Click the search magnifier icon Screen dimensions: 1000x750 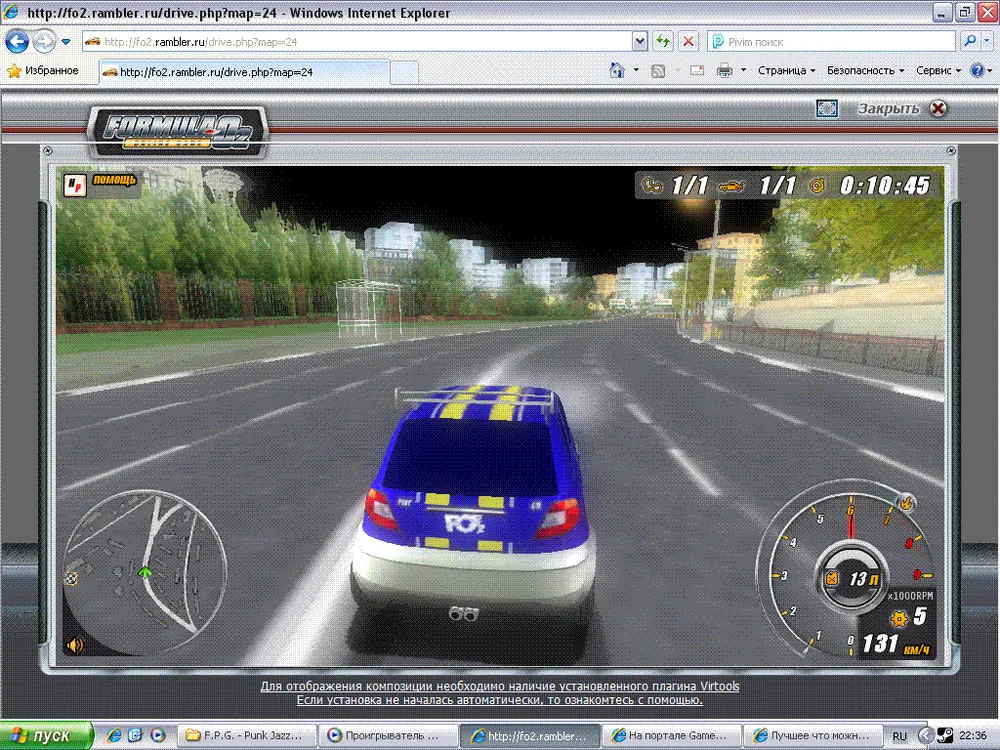point(969,42)
